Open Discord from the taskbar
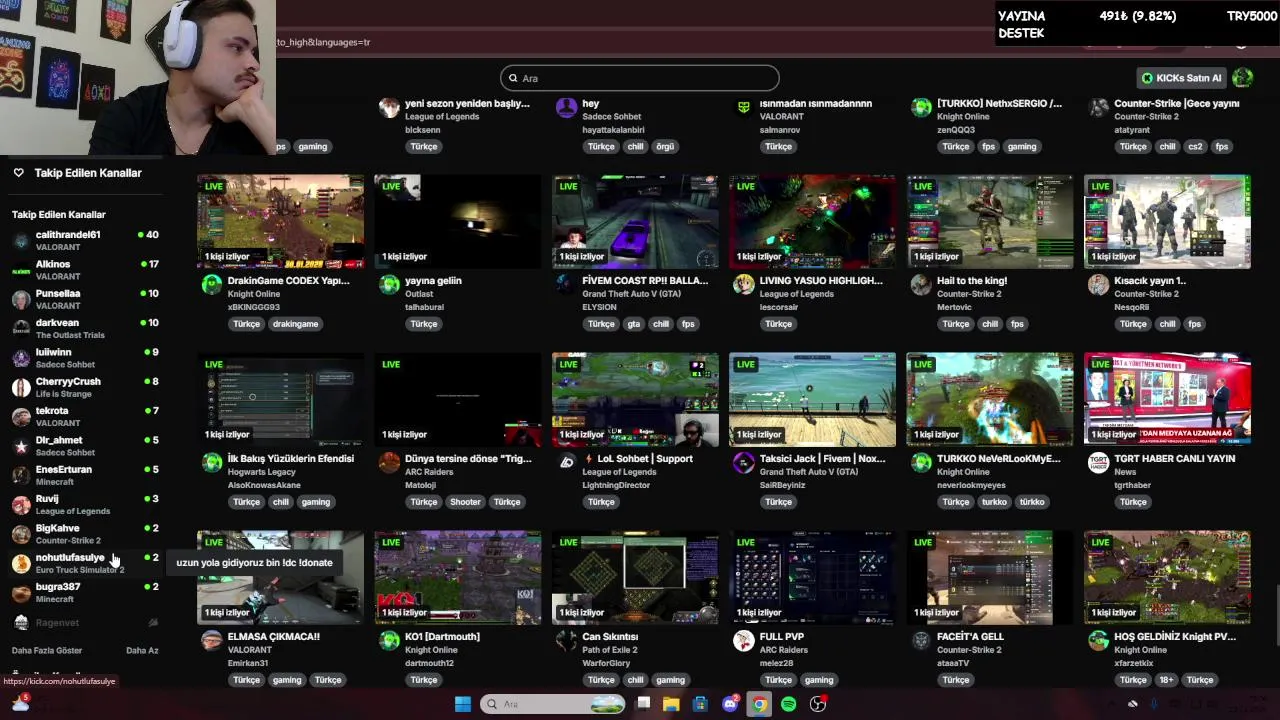Viewport: 1280px width, 720px height. pos(731,704)
